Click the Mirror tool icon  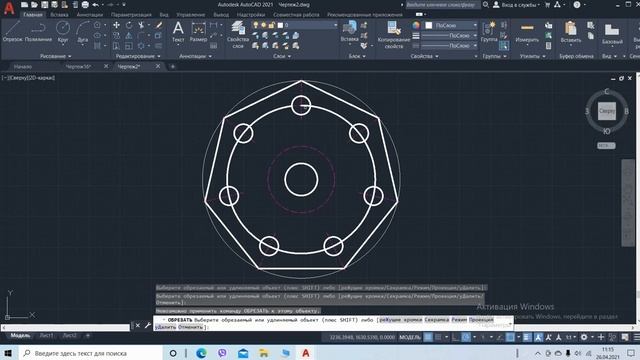click(x=129, y=36)
